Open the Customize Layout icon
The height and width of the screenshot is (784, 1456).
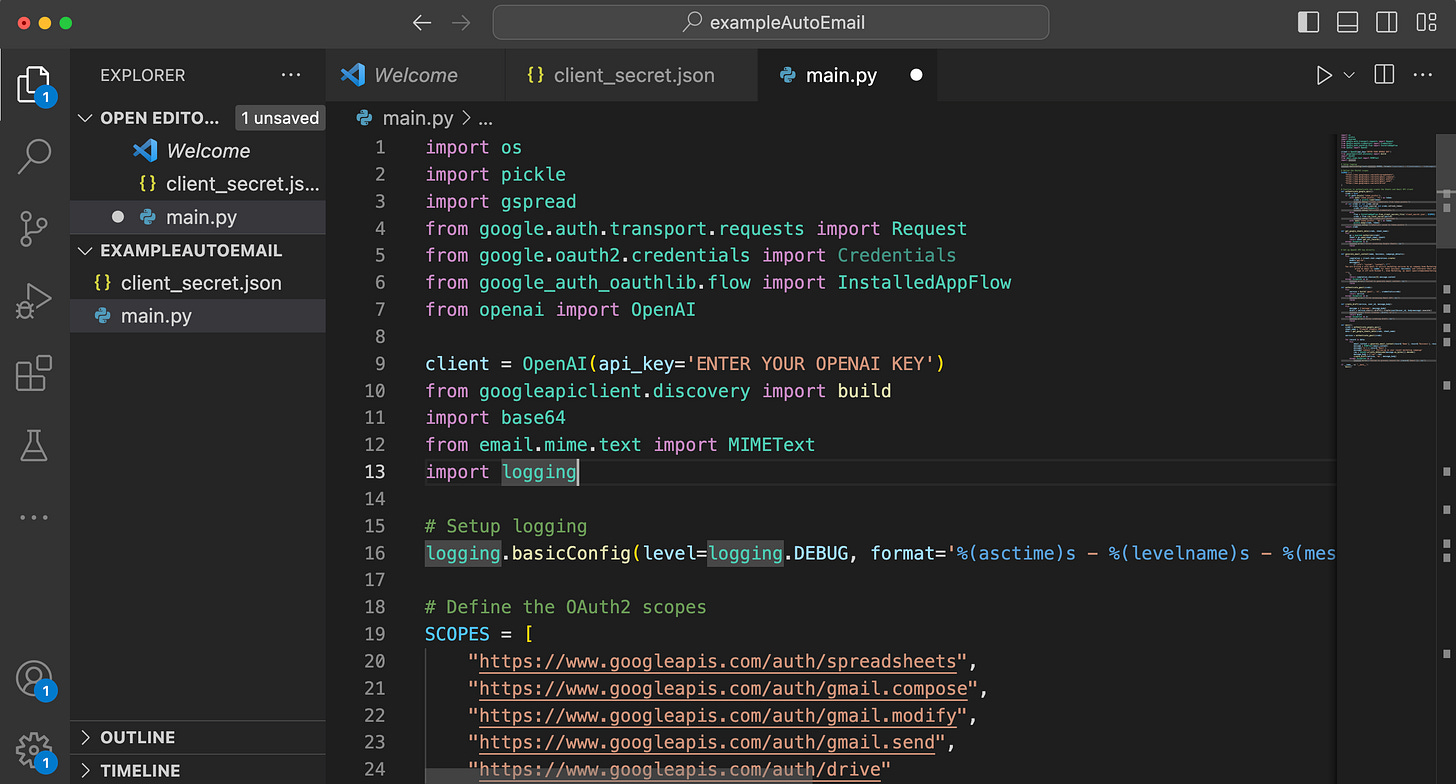(1426, 22)
